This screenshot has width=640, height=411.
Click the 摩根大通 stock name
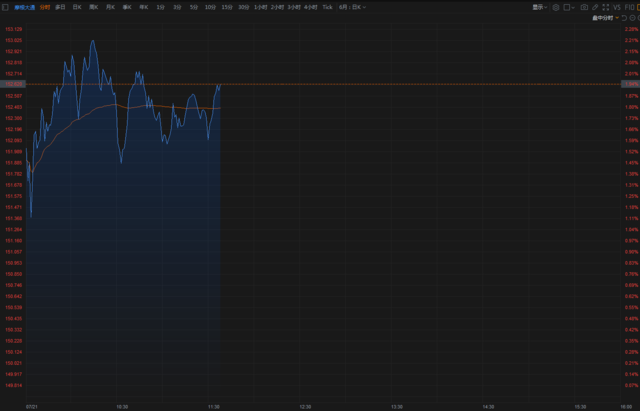24,7
